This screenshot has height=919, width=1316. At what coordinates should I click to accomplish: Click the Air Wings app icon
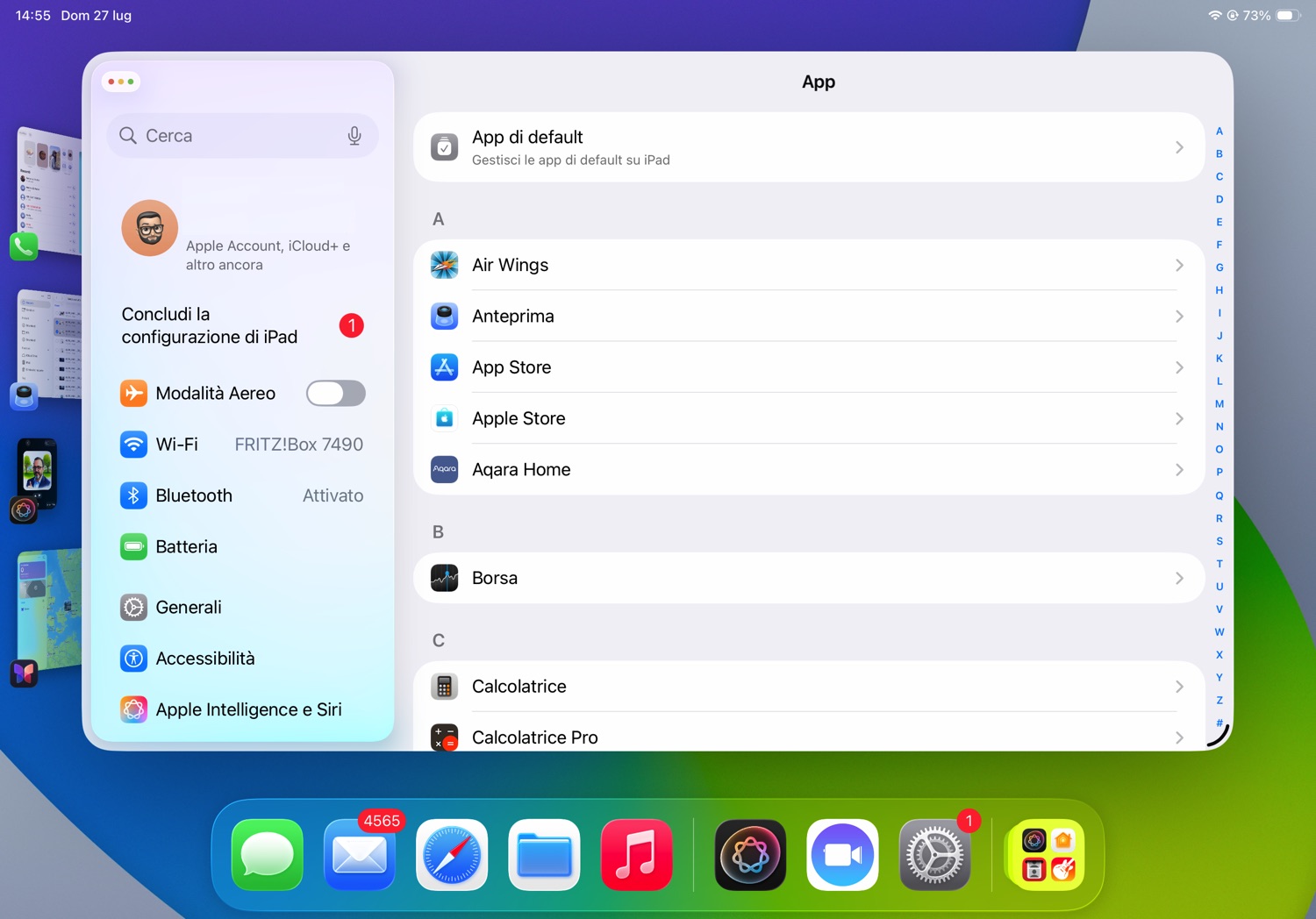point(445,265)
